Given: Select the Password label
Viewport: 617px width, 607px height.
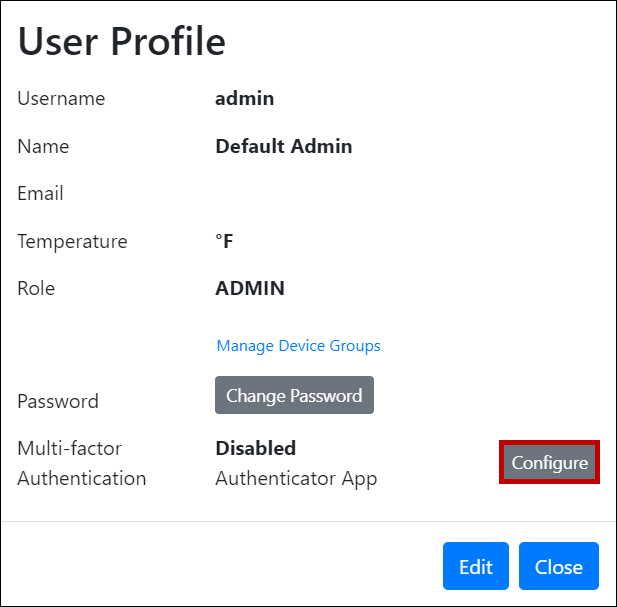Looking at the screenshot, I should coord(58,401).
